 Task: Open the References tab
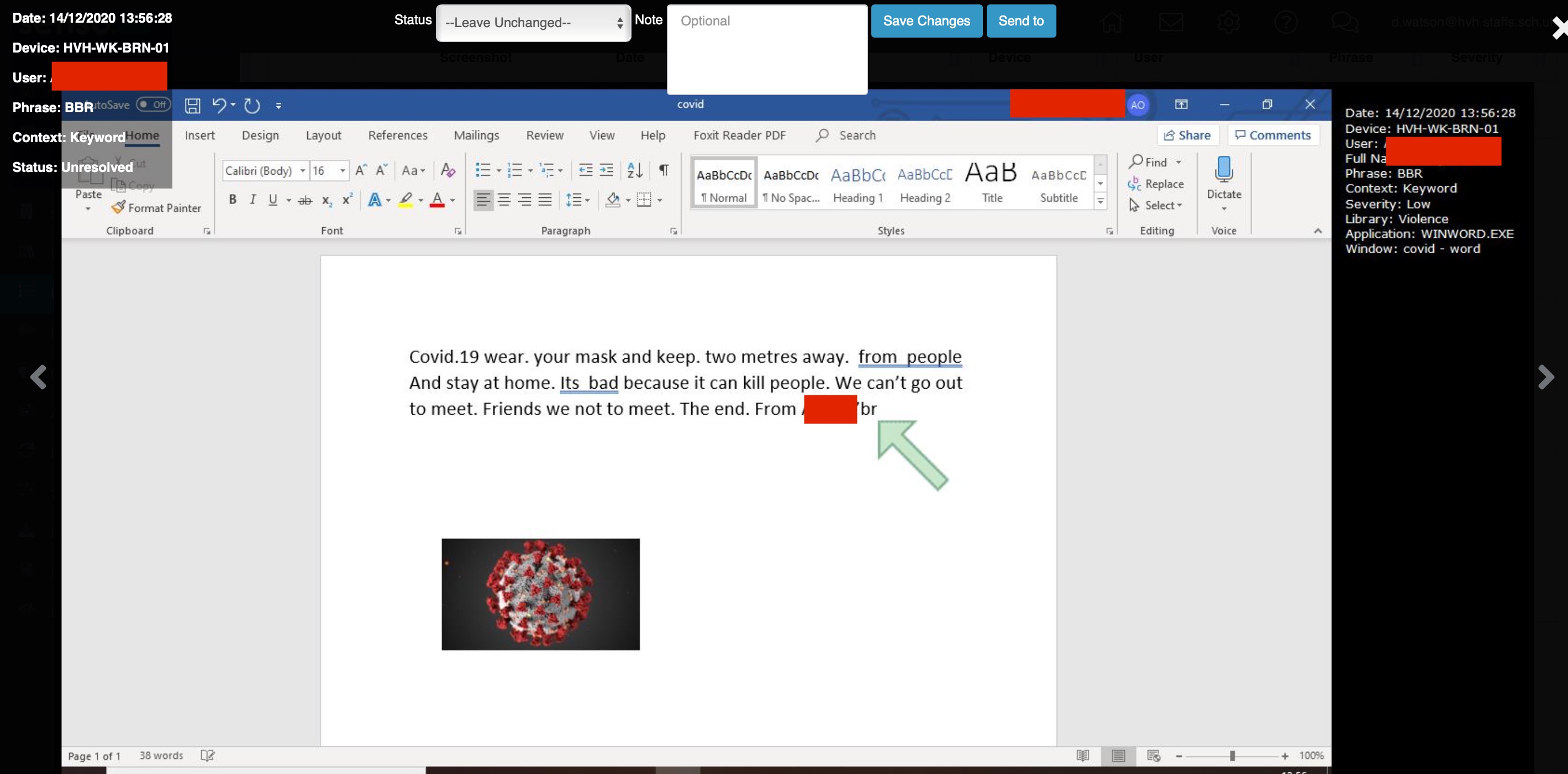coord(397,135)
